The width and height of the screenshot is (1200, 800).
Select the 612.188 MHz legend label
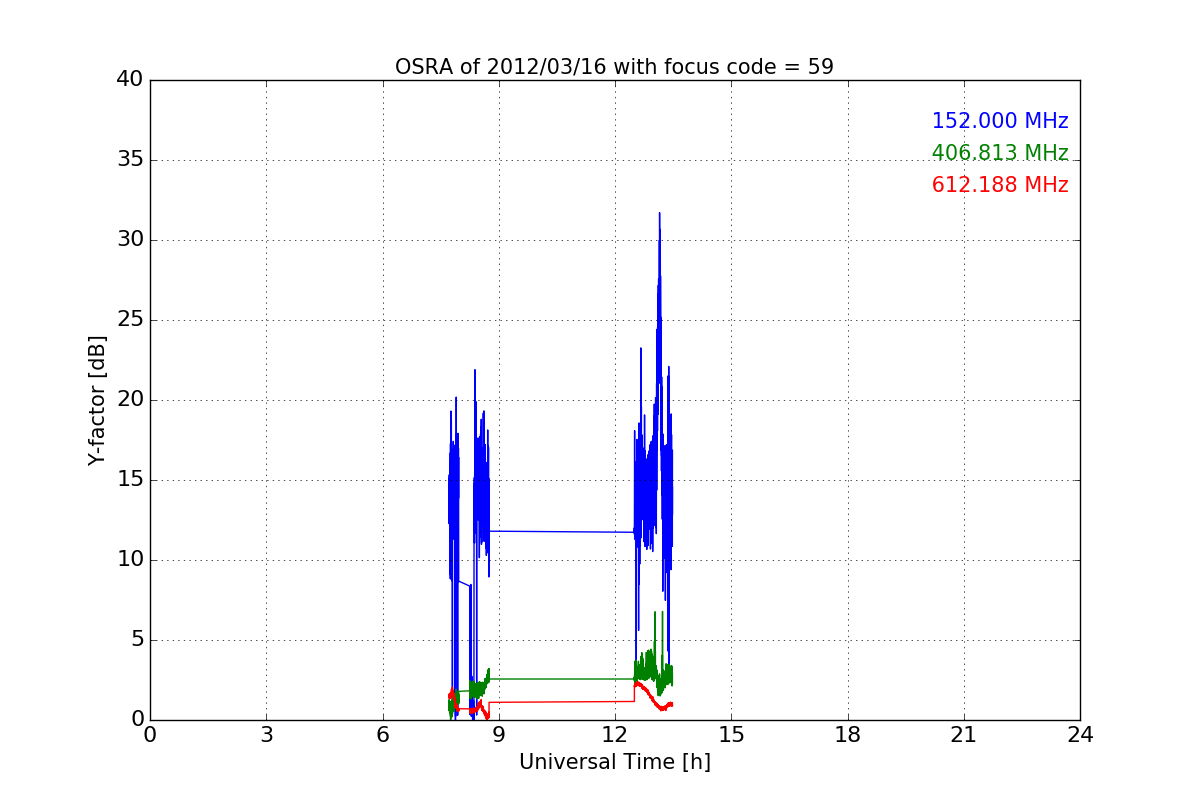click(1000, 185)
